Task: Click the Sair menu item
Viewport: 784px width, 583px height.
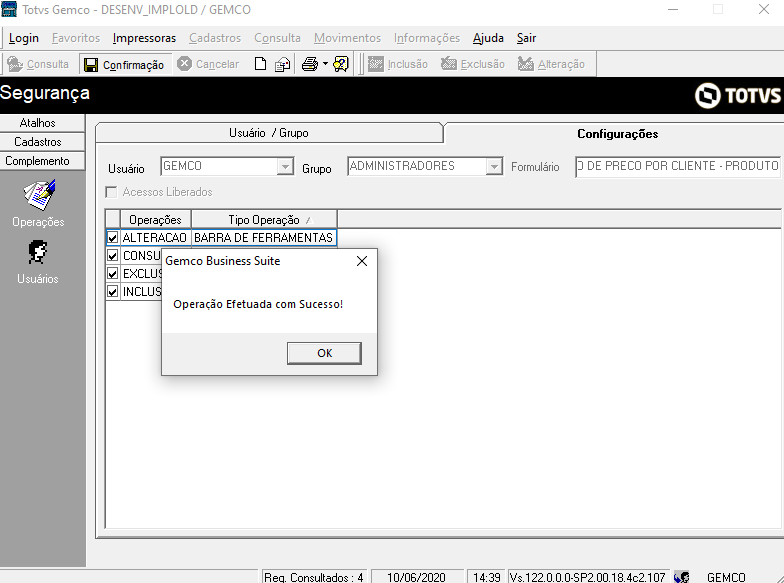Action: [x=526, y=38]
